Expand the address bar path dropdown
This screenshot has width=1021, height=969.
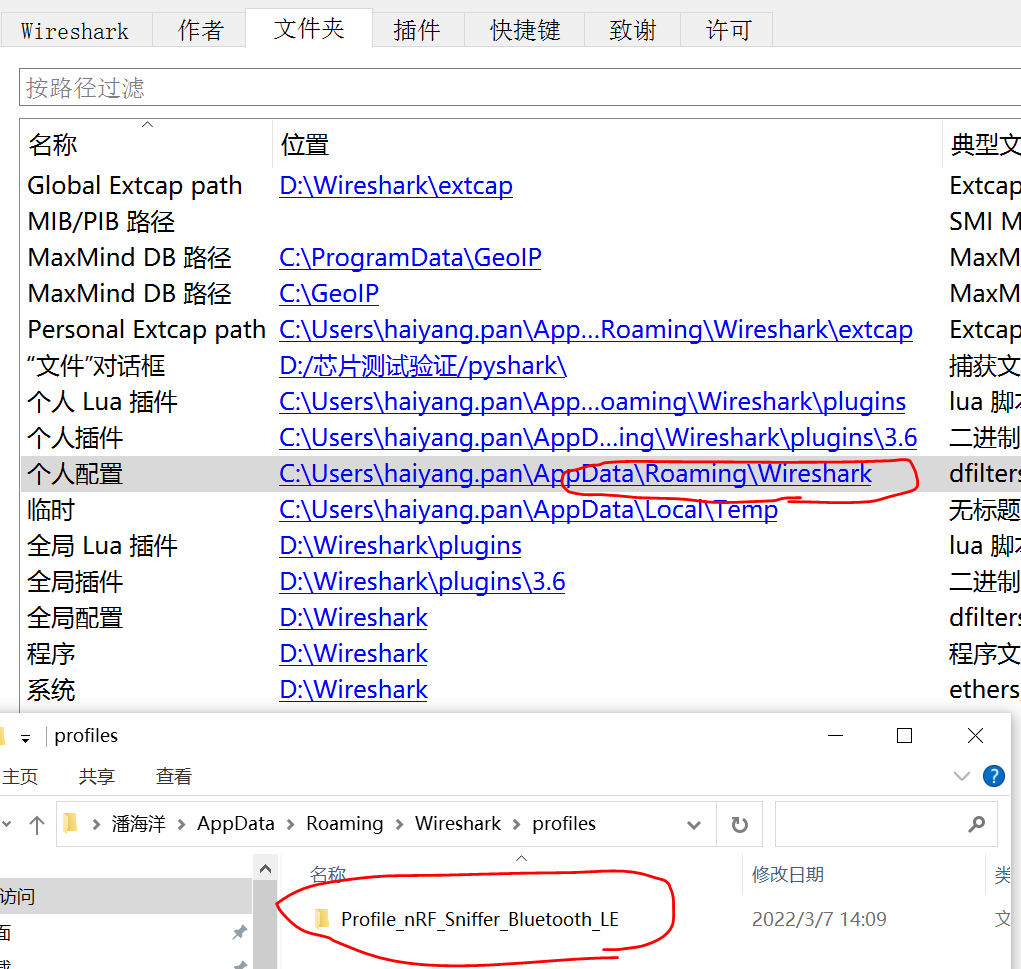coord(693,823)
